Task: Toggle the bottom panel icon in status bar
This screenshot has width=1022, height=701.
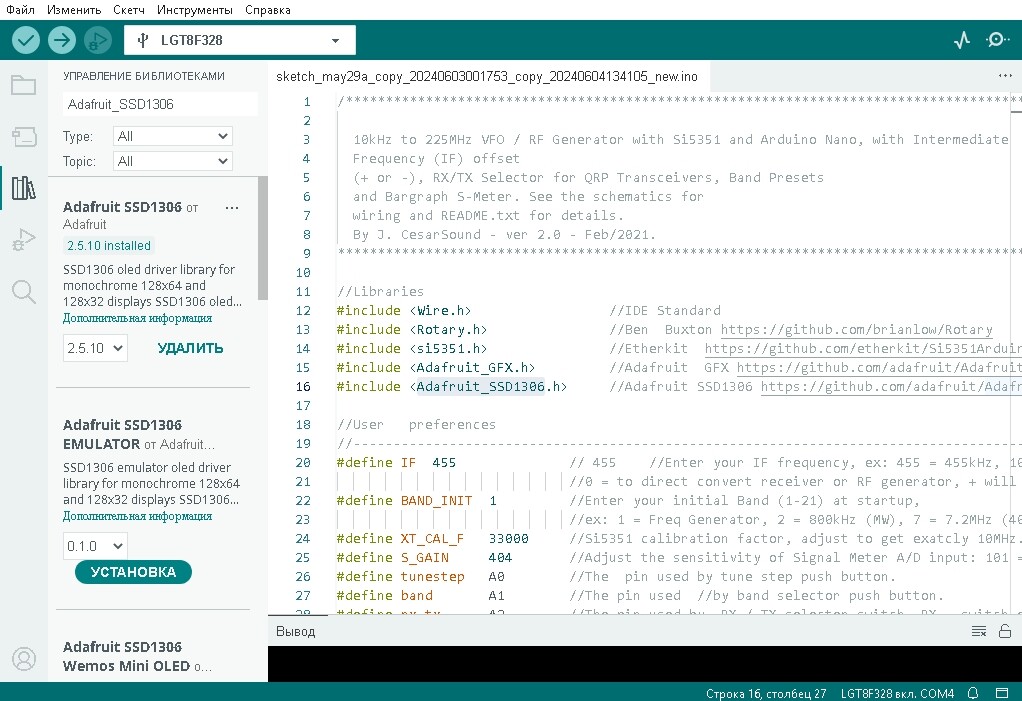Action: 1002,693
